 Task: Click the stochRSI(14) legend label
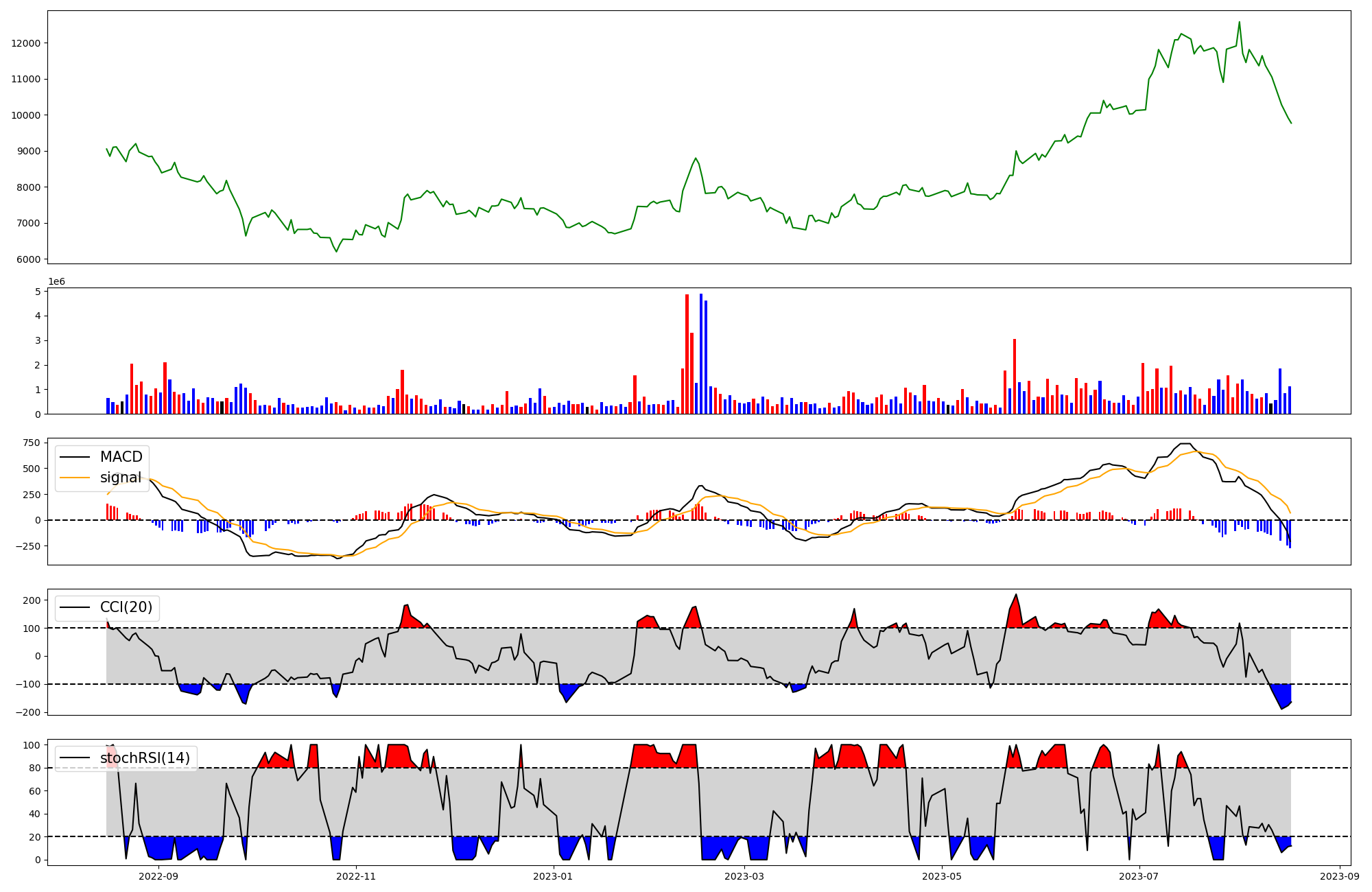coord(145,758)
